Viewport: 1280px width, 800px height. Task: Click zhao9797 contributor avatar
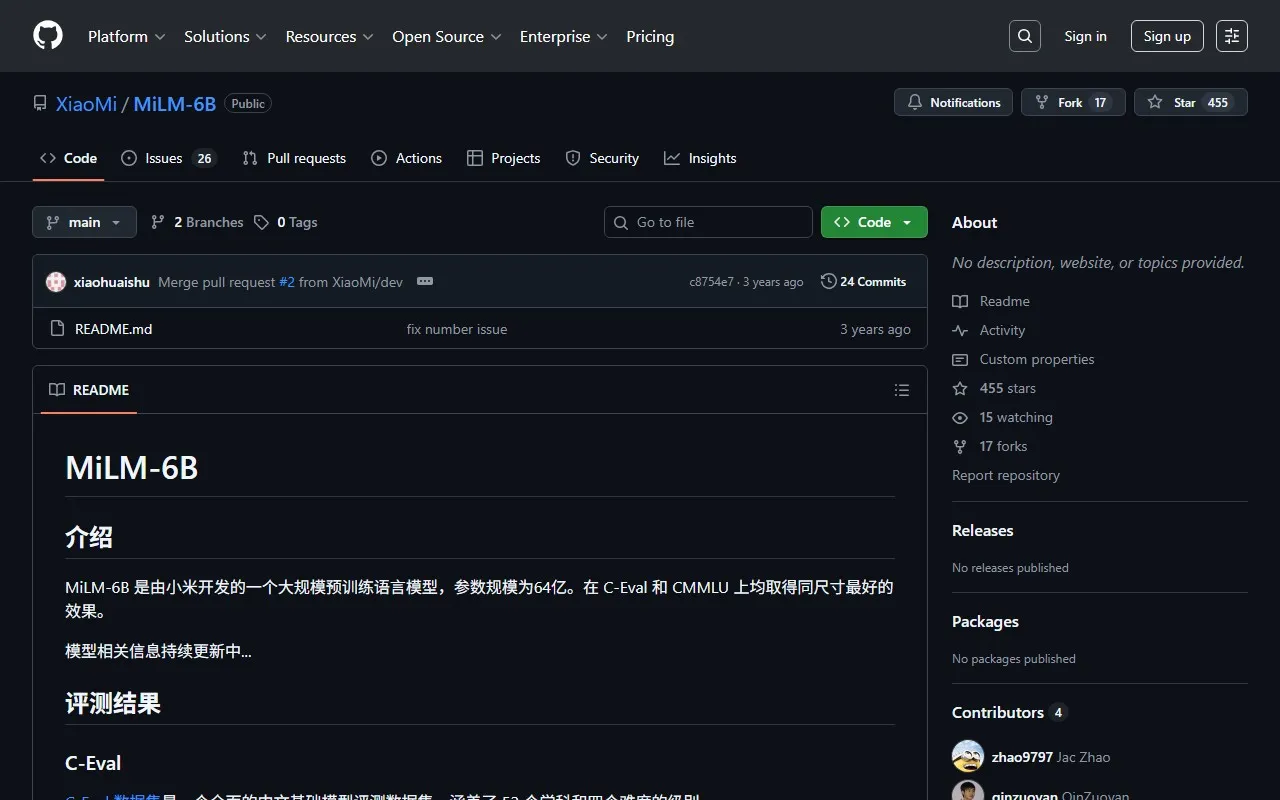pos(968,757)
